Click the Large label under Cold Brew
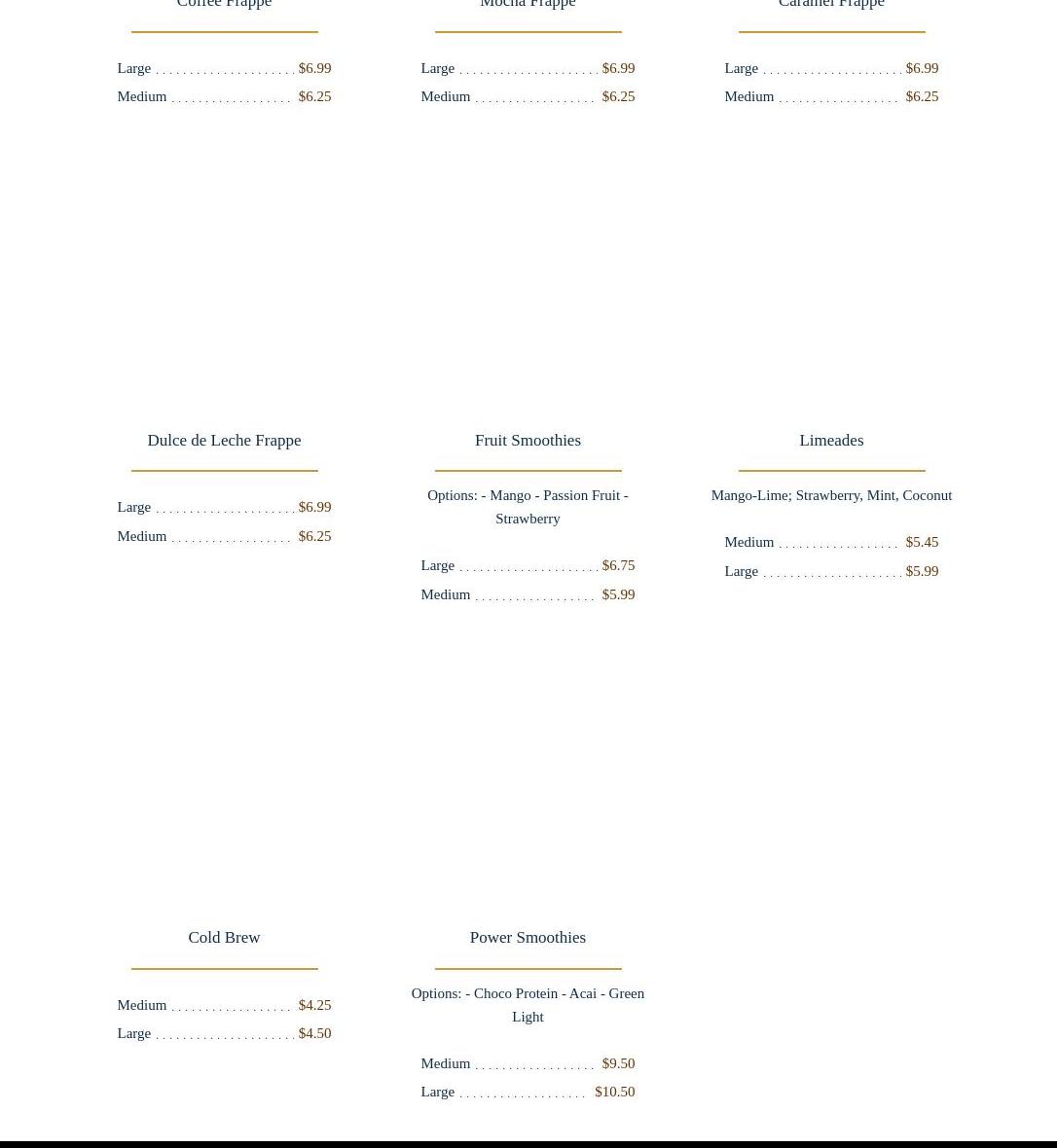Image resolution: width=1057 pixels, height=1148 pixels. pos(133,1033)
